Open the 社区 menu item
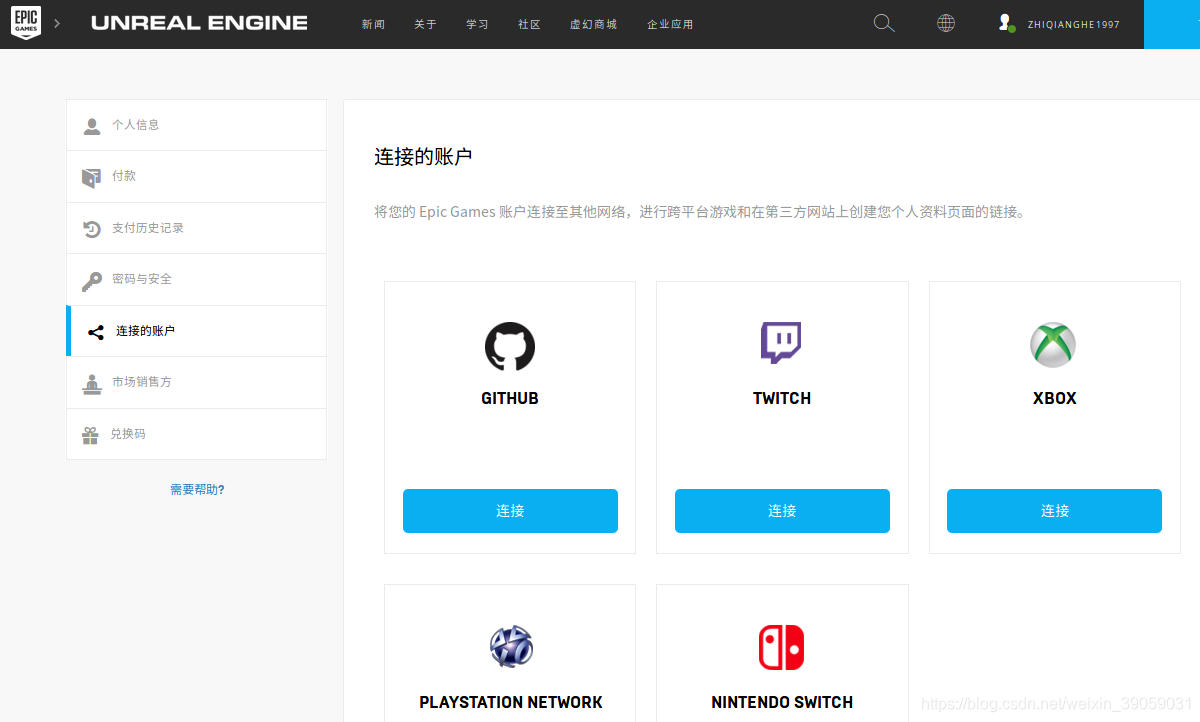The width and height of the screenshot is (1200, 722). point(529,24)
